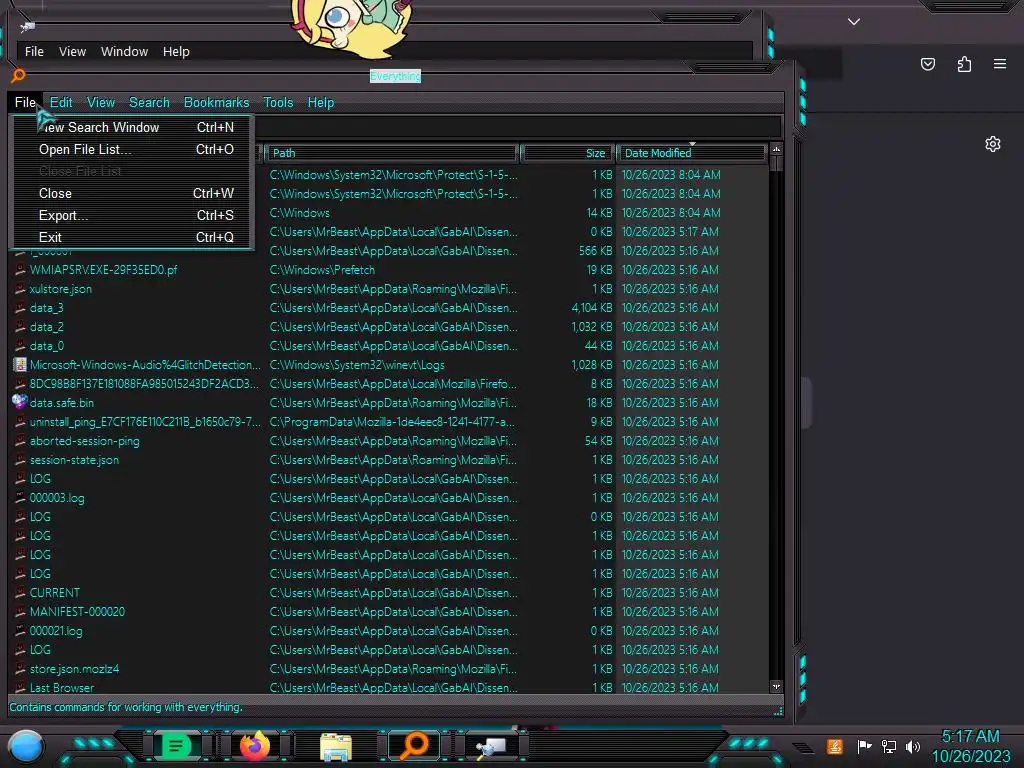
Task: Open File menu of top background window
Action: click(34, 52)
